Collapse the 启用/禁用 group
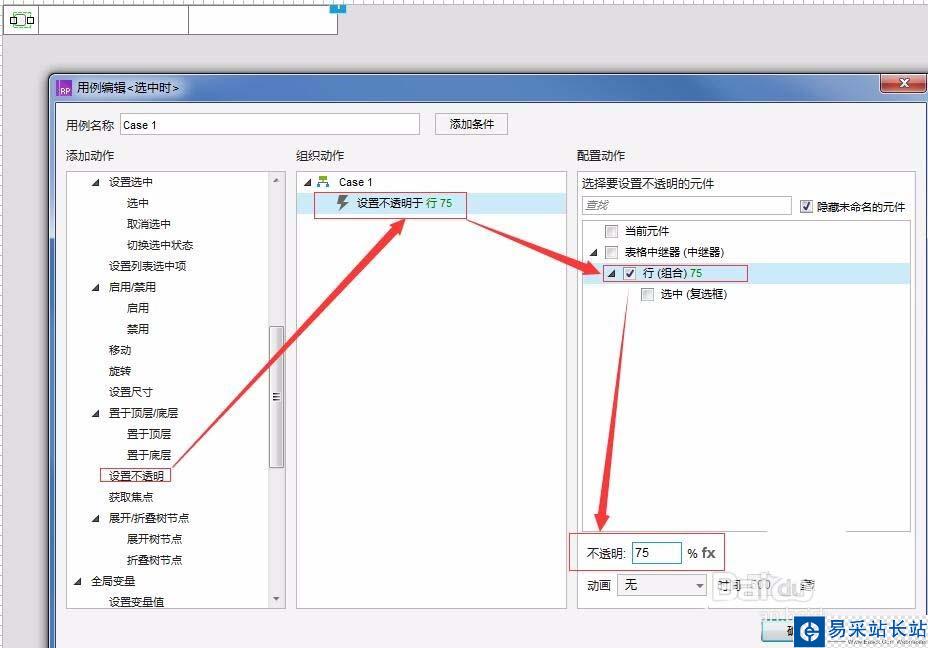Viewport: 928px width, 648px height. [96, 287]
